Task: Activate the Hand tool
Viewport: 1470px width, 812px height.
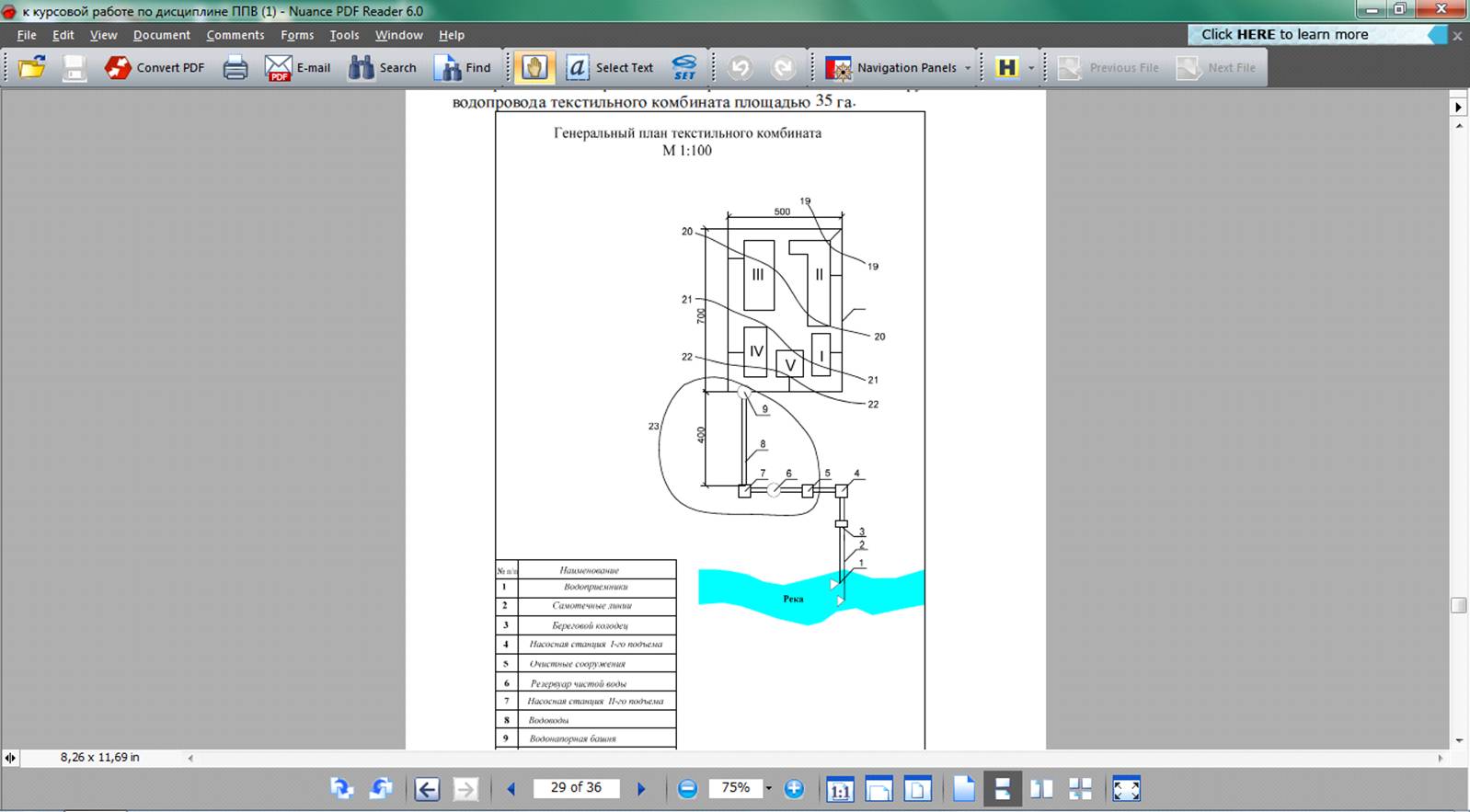Action: click(x=534, y=67)
